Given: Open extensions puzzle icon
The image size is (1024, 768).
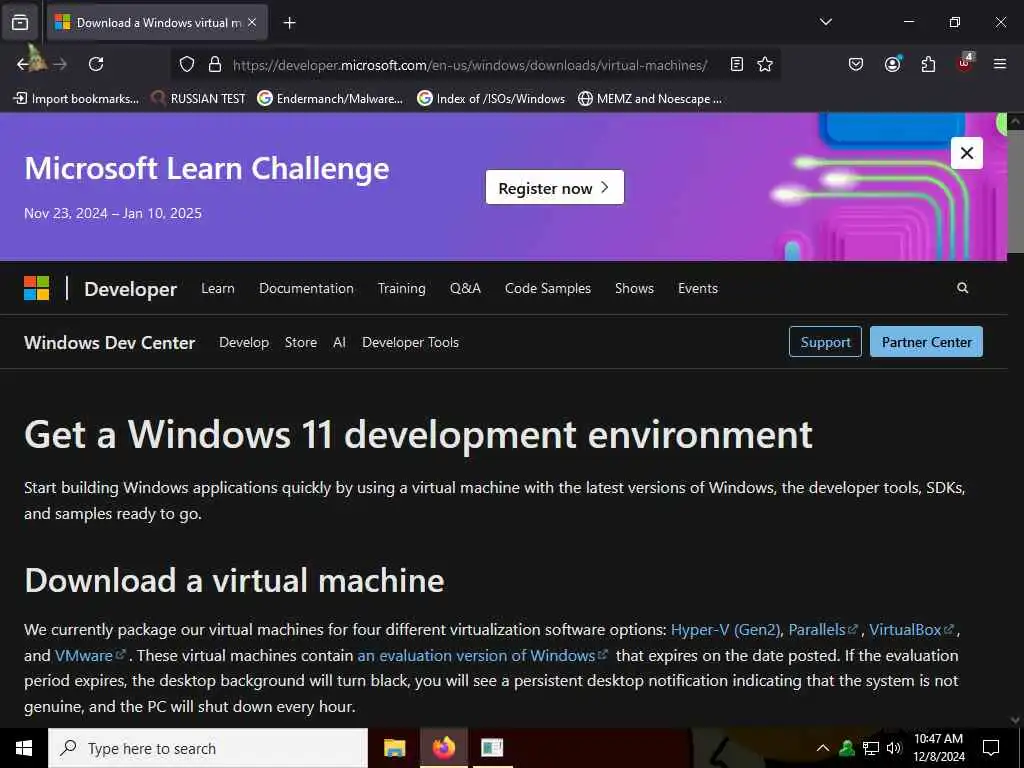Looking at the screenshot, I should 928,64.
